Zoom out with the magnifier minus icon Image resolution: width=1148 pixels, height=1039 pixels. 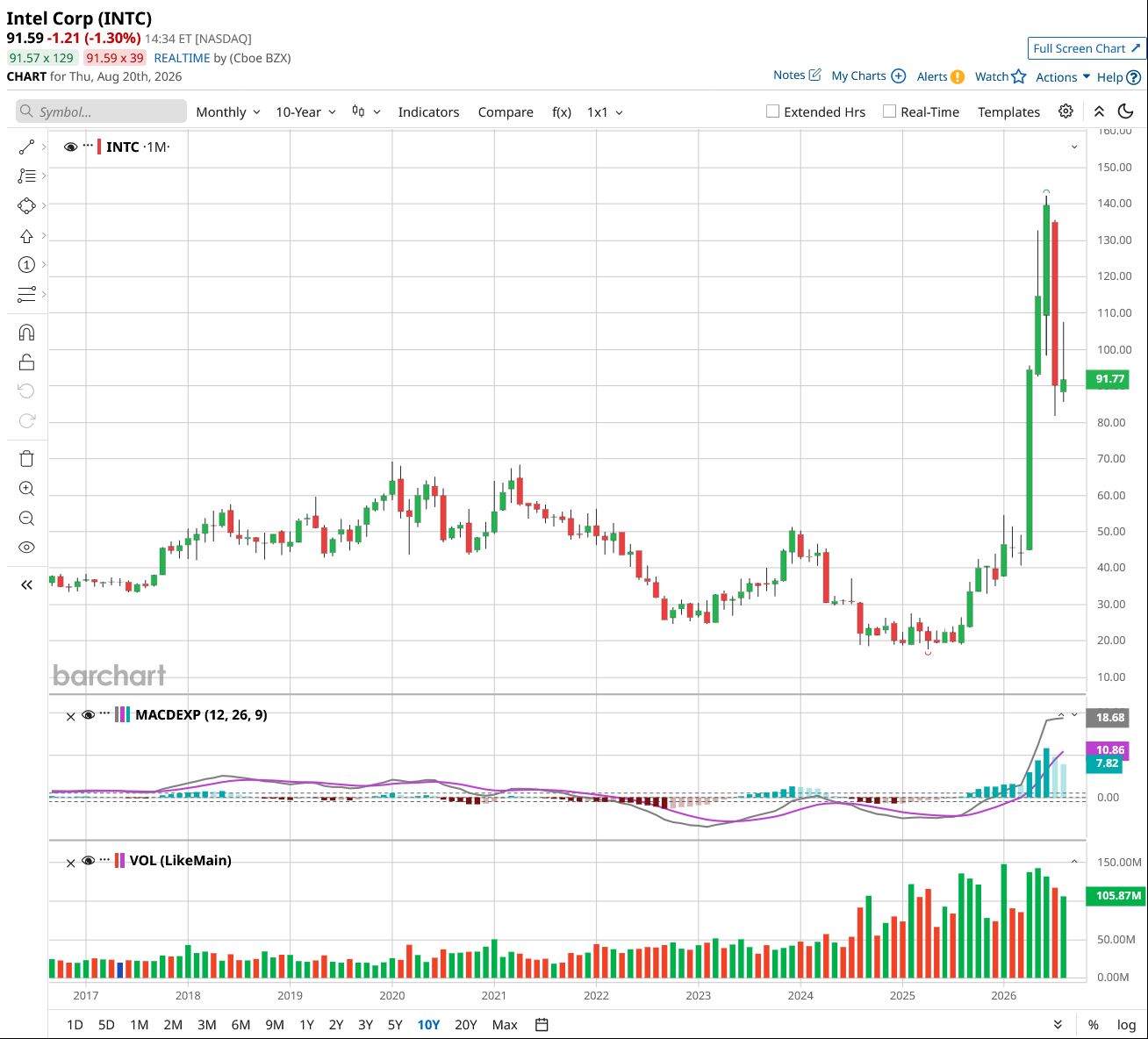coord(26,518)
